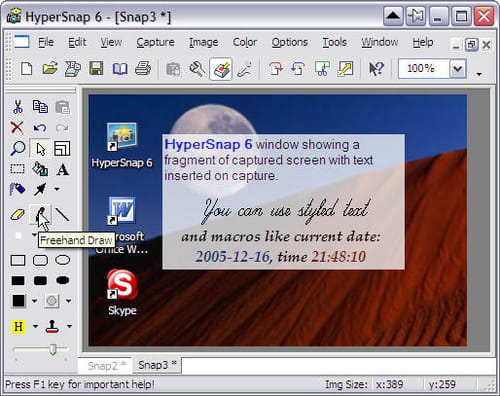Expand the stamp tool options arrow
Screen dimensions: 500x396
(x=69, y=326)
